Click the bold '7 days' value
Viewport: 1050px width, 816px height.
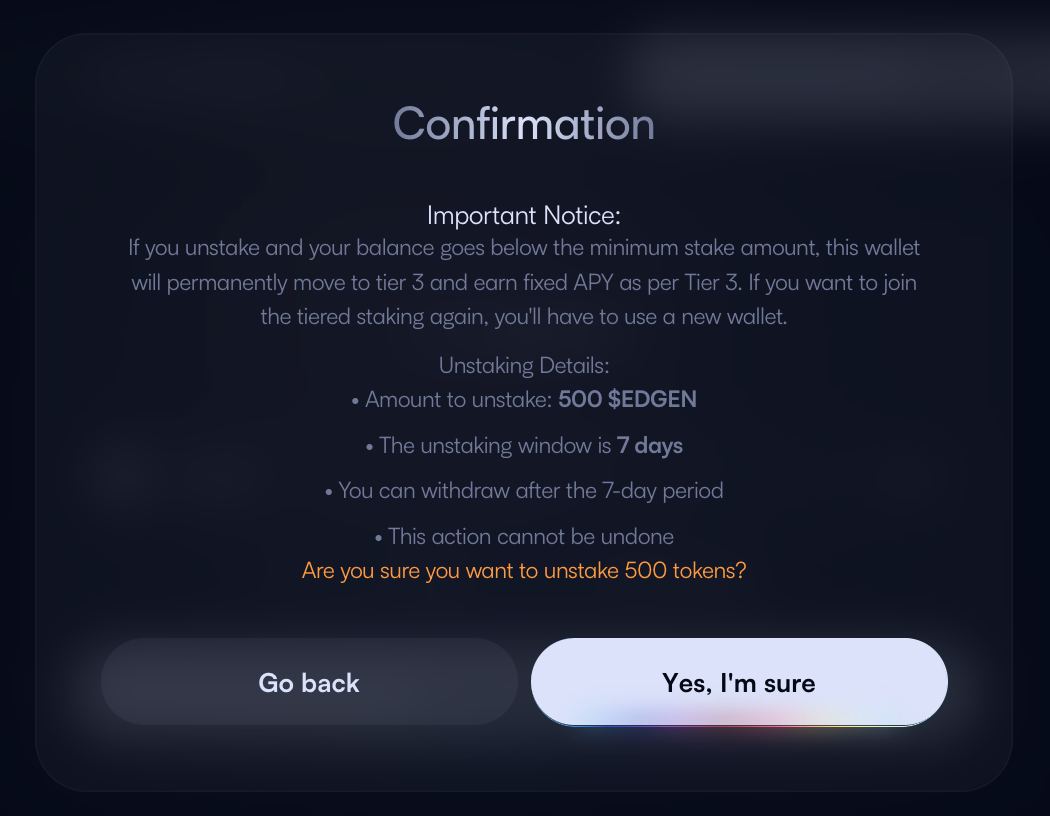pos(650,446)
